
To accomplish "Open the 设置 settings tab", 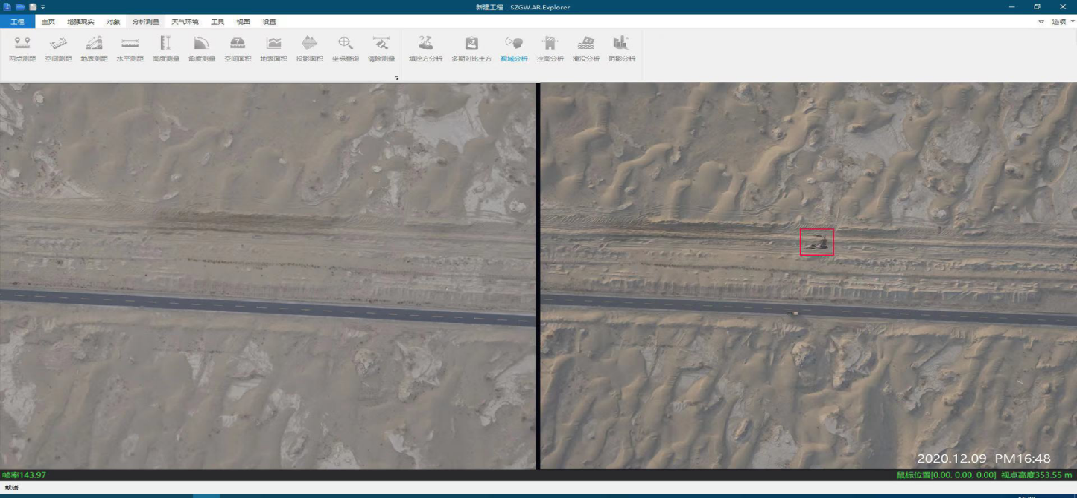I will click(269, 21).
